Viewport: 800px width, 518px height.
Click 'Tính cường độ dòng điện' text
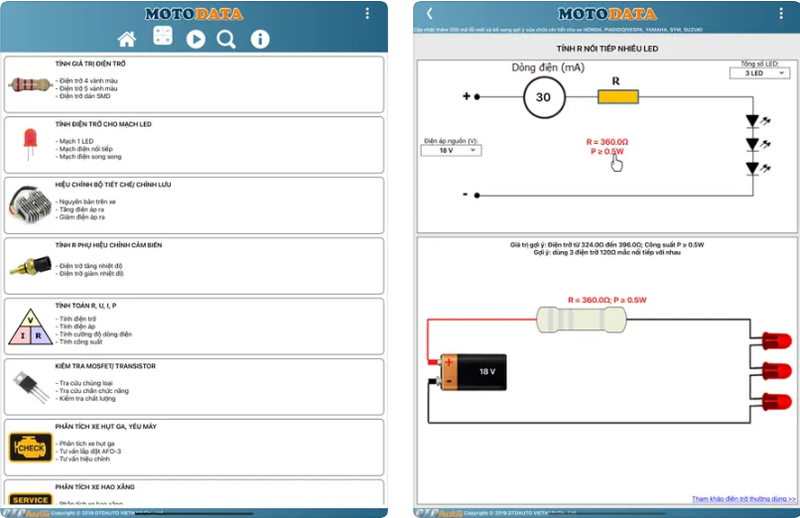[95, 334]
